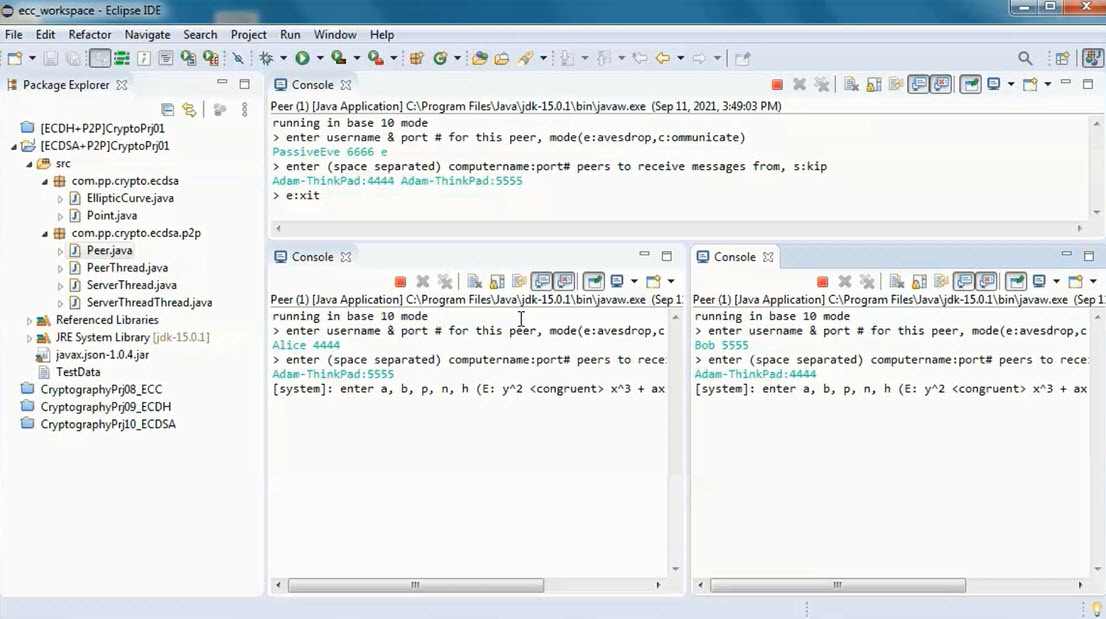Terminate the process in the top Console
Viewport: 1106px width, 619px height.
coord(778,84)
